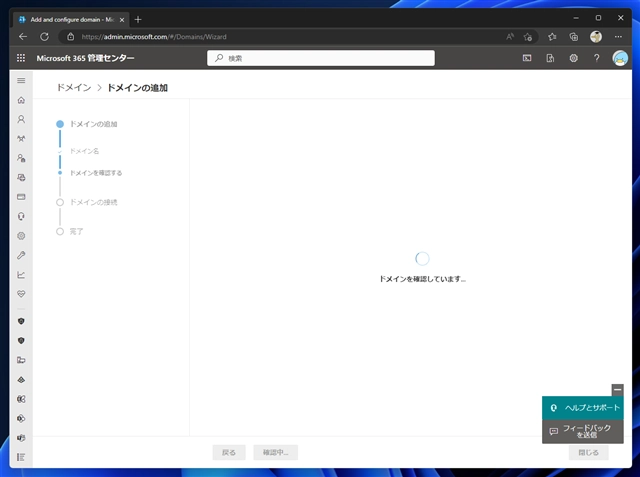This screenshot has width=640, height=477.
Task: Collapse the navigation menu hamburger icon
Action: point(21,80)
